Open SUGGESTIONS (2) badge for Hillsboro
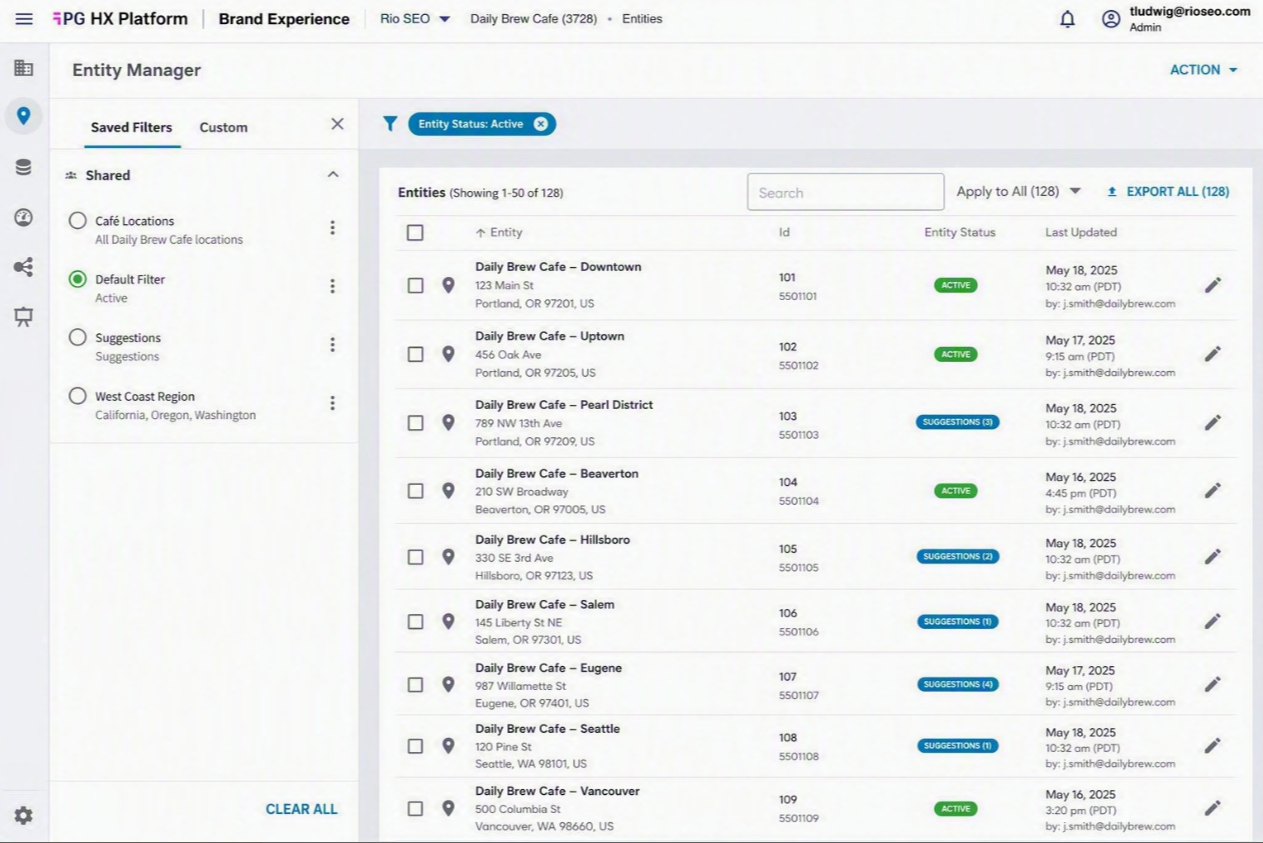Viewport: 1263px width, 843px height. pyautogui.click(x=957, y=557)
